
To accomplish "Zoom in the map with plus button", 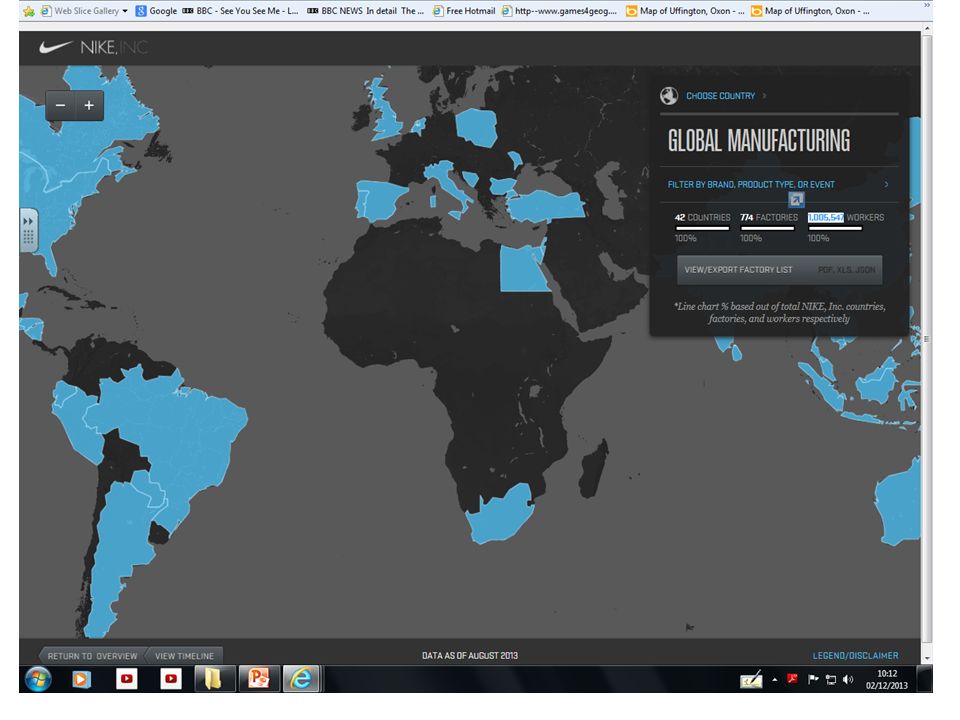I will 89,105.
